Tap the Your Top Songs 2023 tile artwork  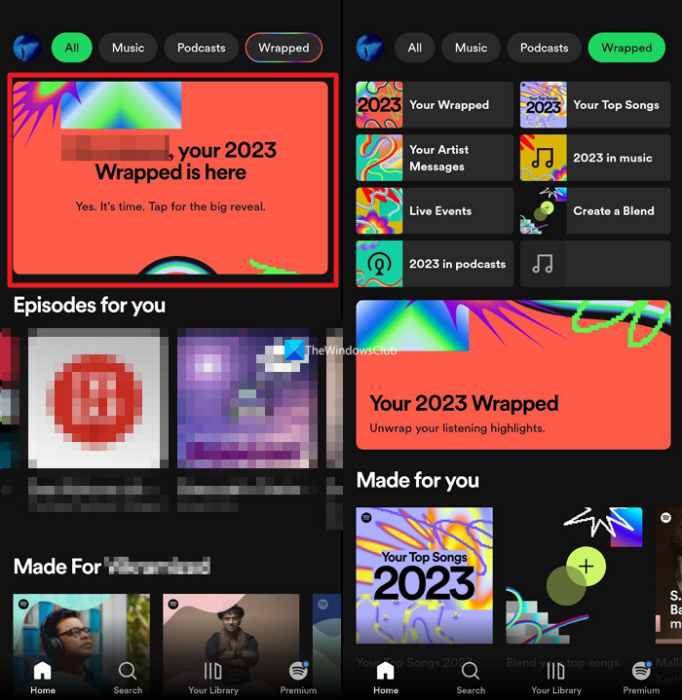coord(543,105)
